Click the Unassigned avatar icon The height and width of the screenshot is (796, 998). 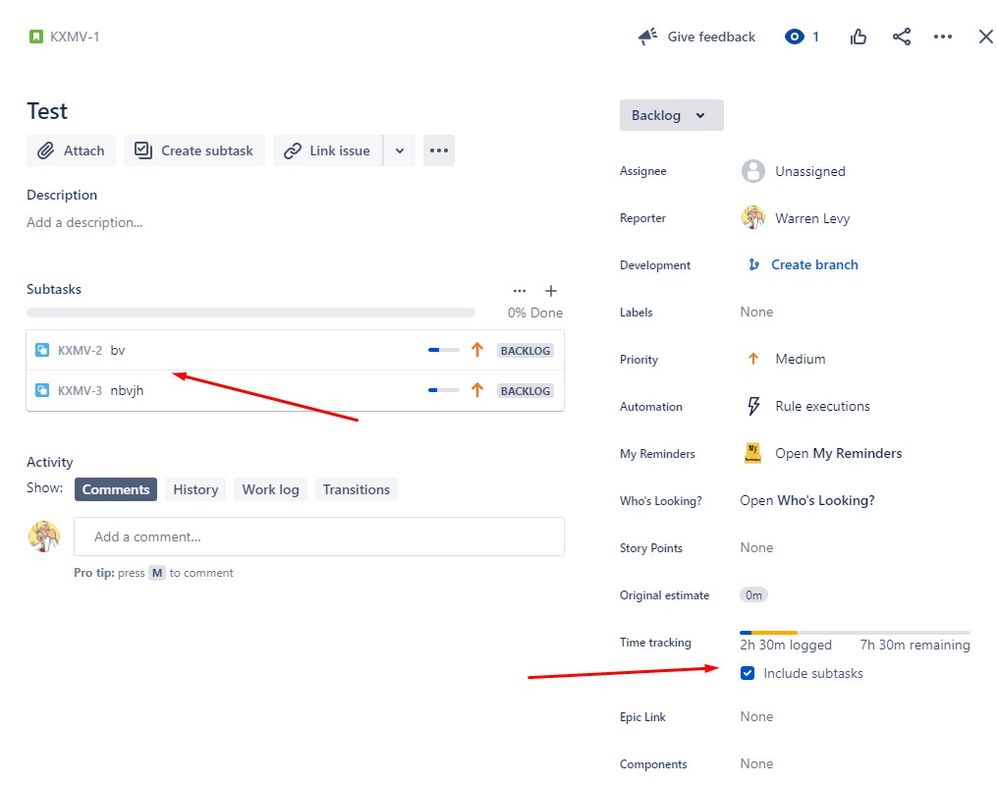(x=753, y=171)
